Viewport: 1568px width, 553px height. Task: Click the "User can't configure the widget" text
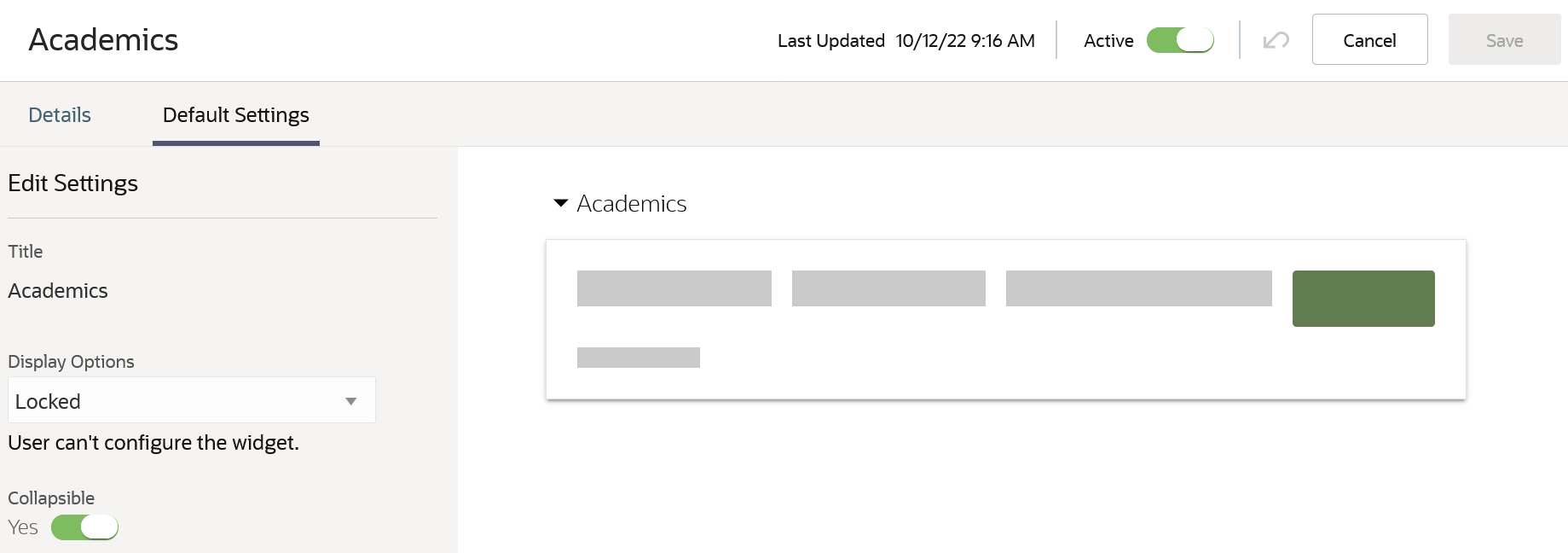153,443
